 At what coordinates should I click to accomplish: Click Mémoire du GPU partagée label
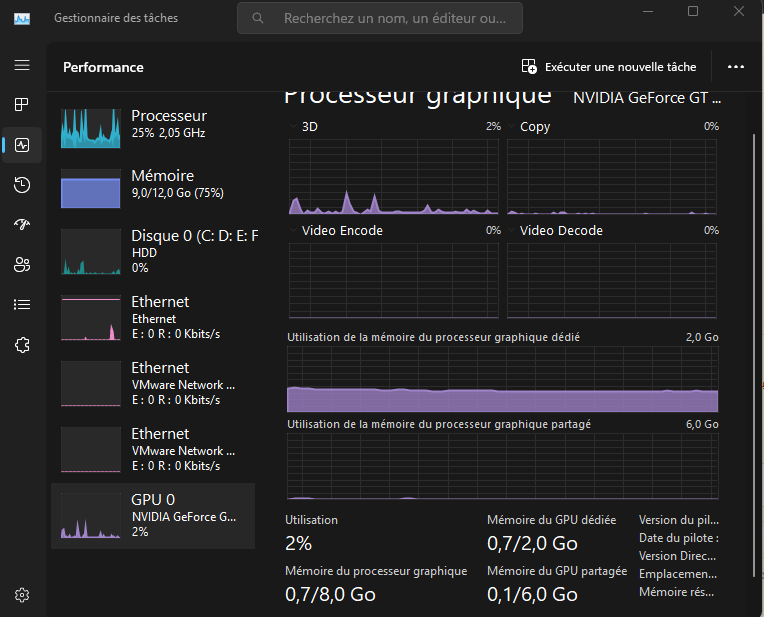point(557,571)
